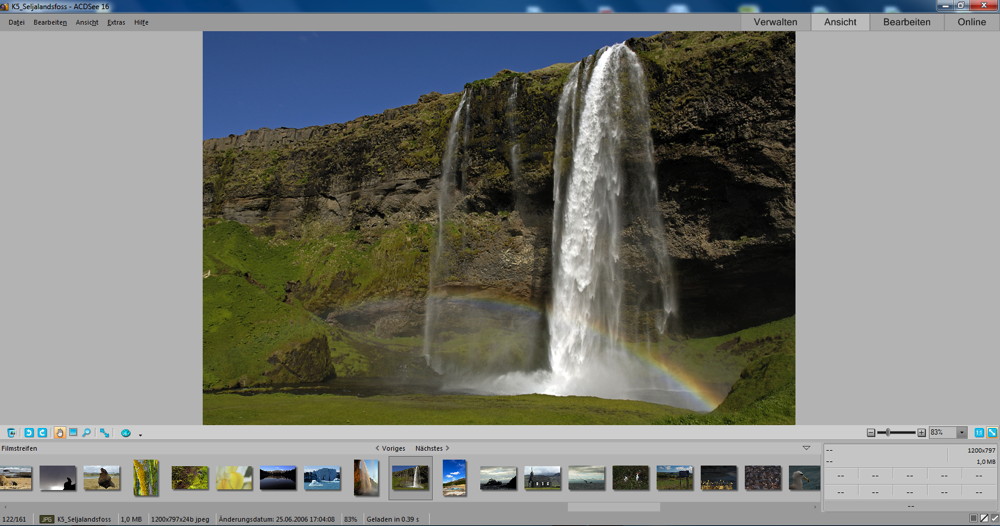Go to previous image with Voriges
The image size is (1000, 526).
pos(390,448)
